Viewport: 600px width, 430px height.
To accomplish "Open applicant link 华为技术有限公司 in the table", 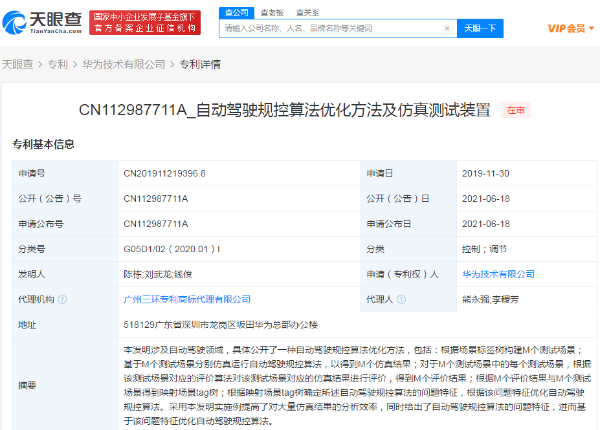I will (x=498, y=274).
